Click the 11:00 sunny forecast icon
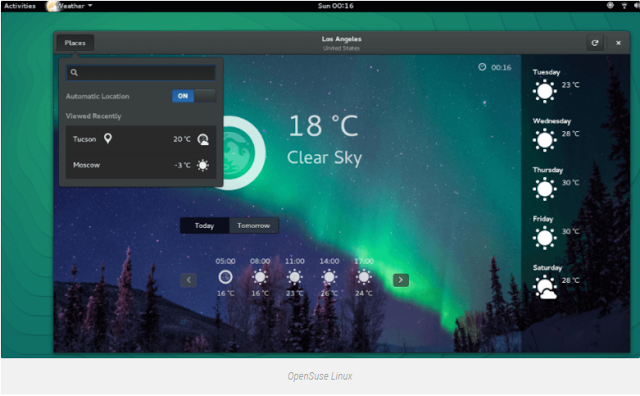Image resolution: width=640 pixels, height=396 pixels. tap(294, 277)
